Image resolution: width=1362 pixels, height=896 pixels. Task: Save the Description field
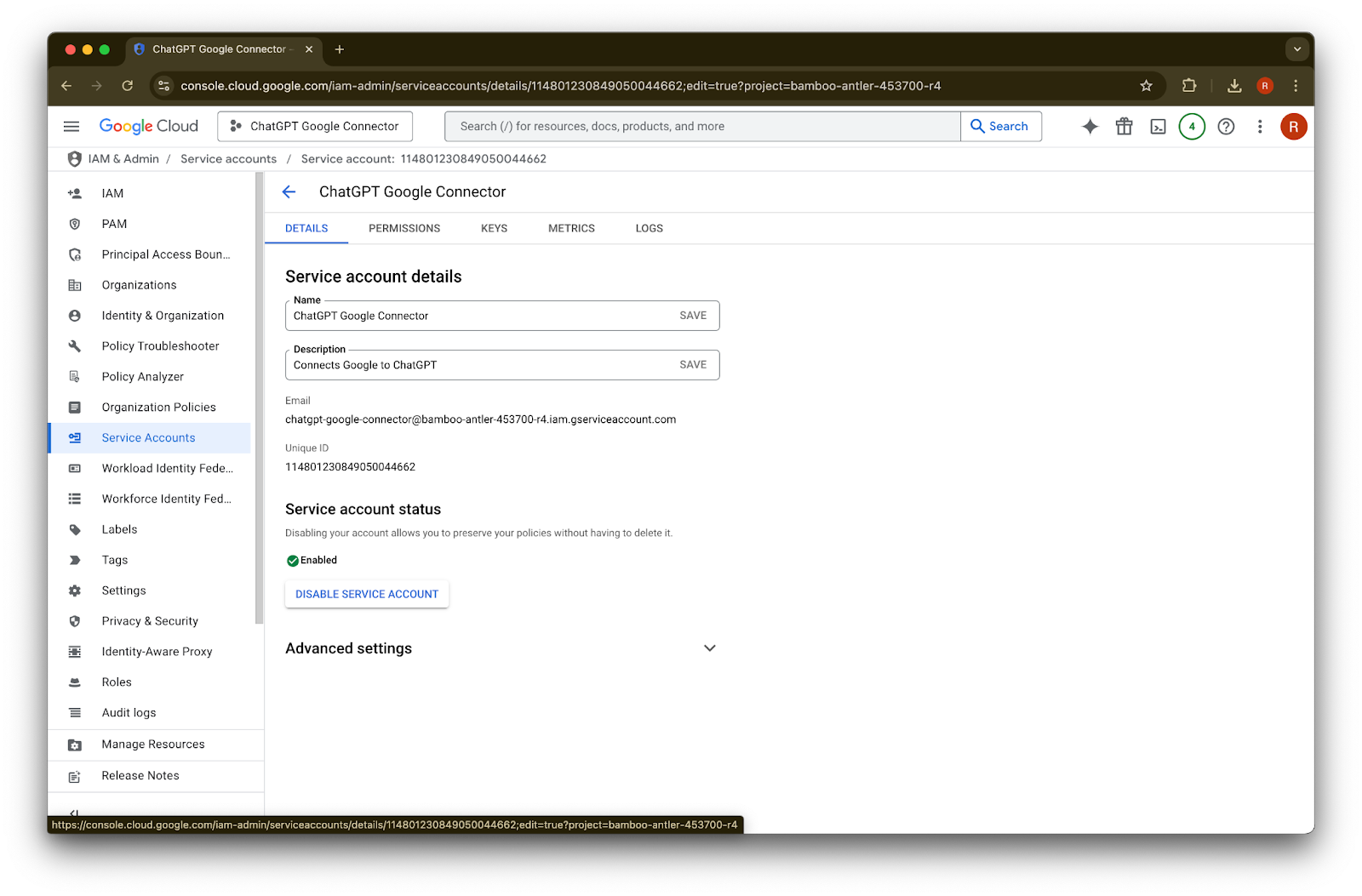(x=693, y=365)
